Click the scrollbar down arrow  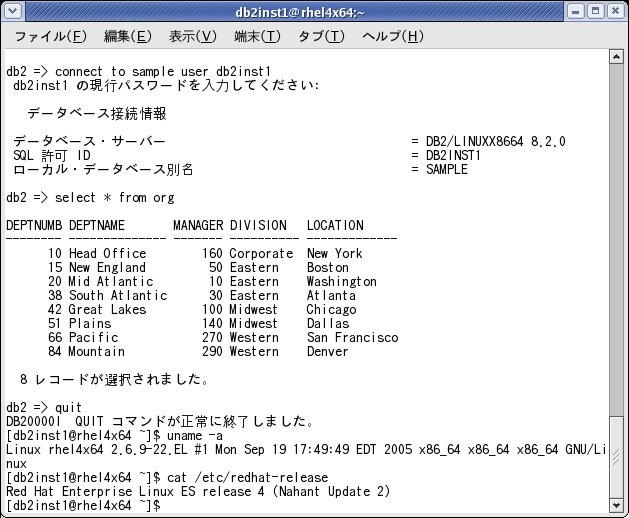pos(616,505)
